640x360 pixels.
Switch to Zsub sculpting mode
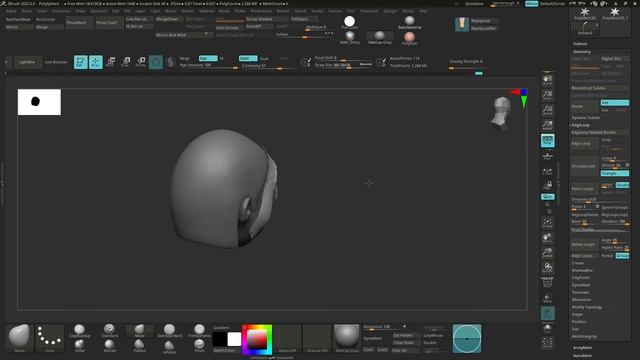pos(264,58)
